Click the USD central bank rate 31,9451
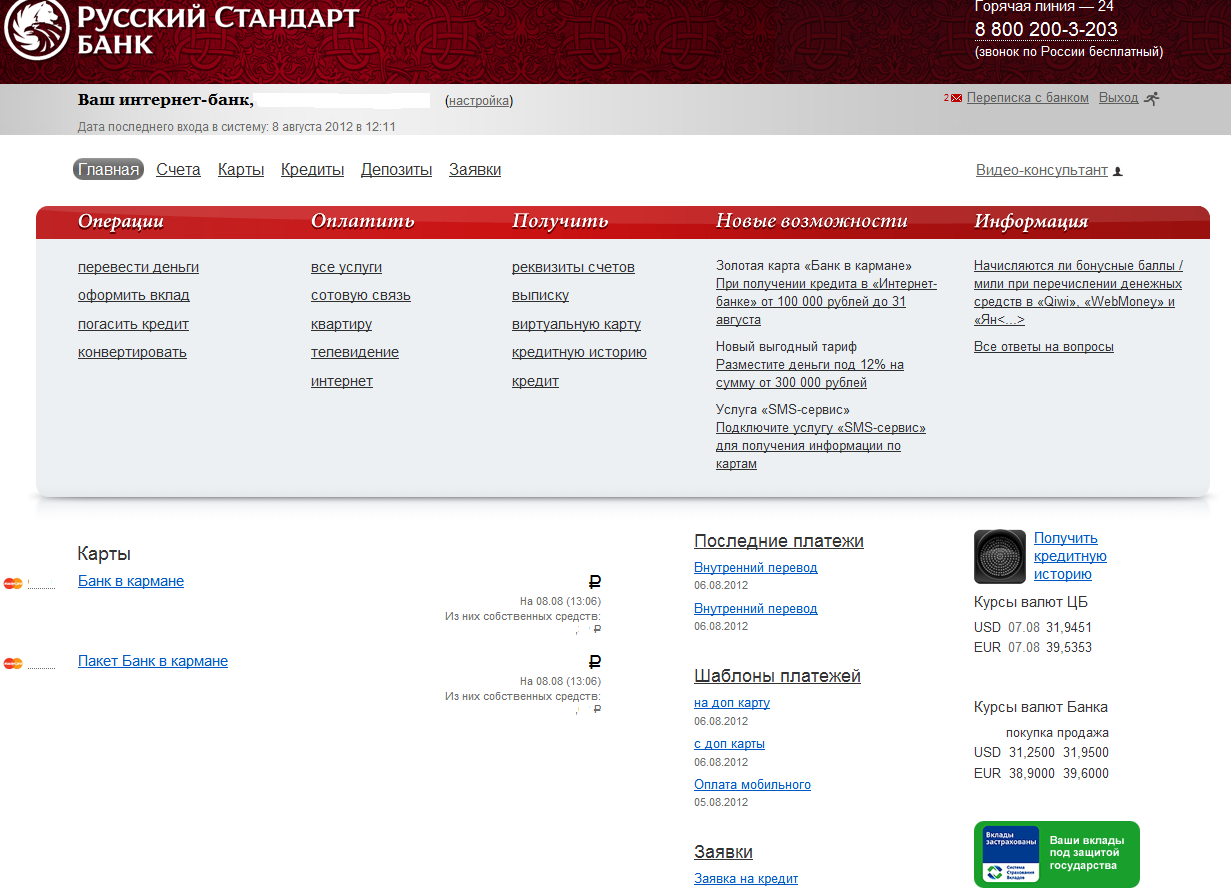 (1069, 628)
